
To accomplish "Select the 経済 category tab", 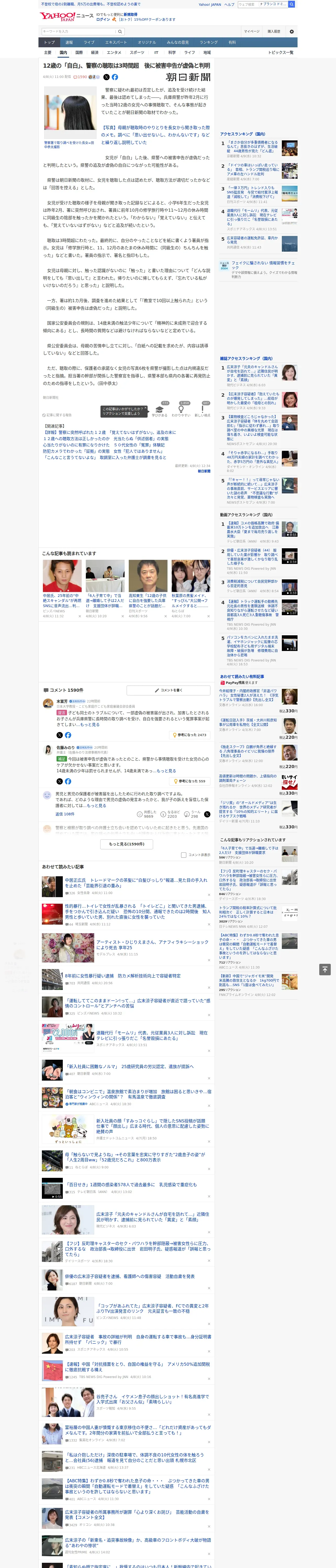I will 94,52.
